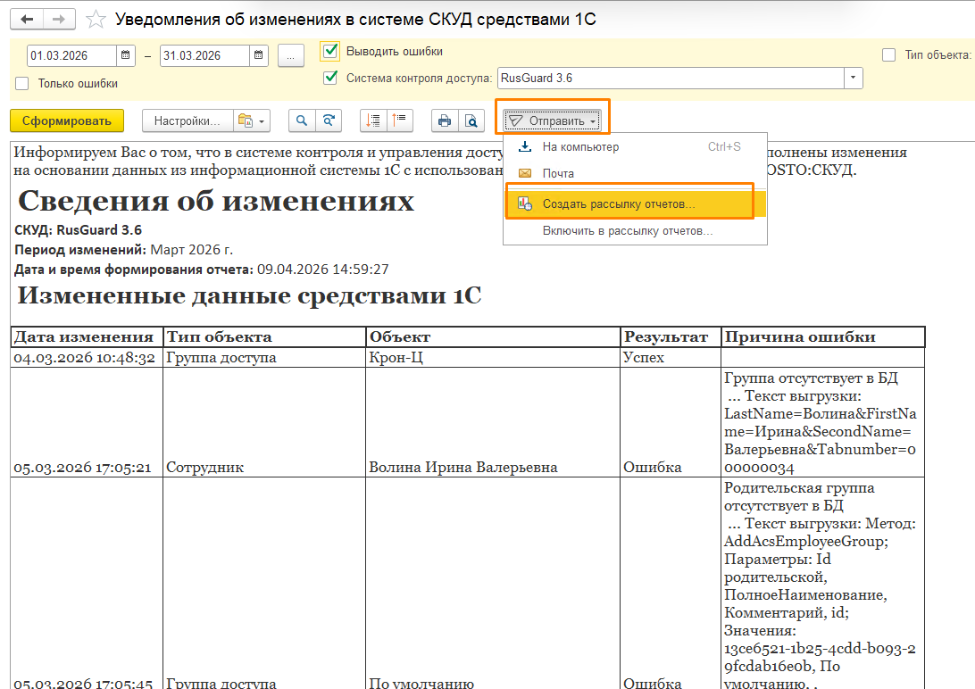The width and height of the screenshot is (975, 689).
Task: Add report to favorites with star icon
Action: click(x=96, y=20)
